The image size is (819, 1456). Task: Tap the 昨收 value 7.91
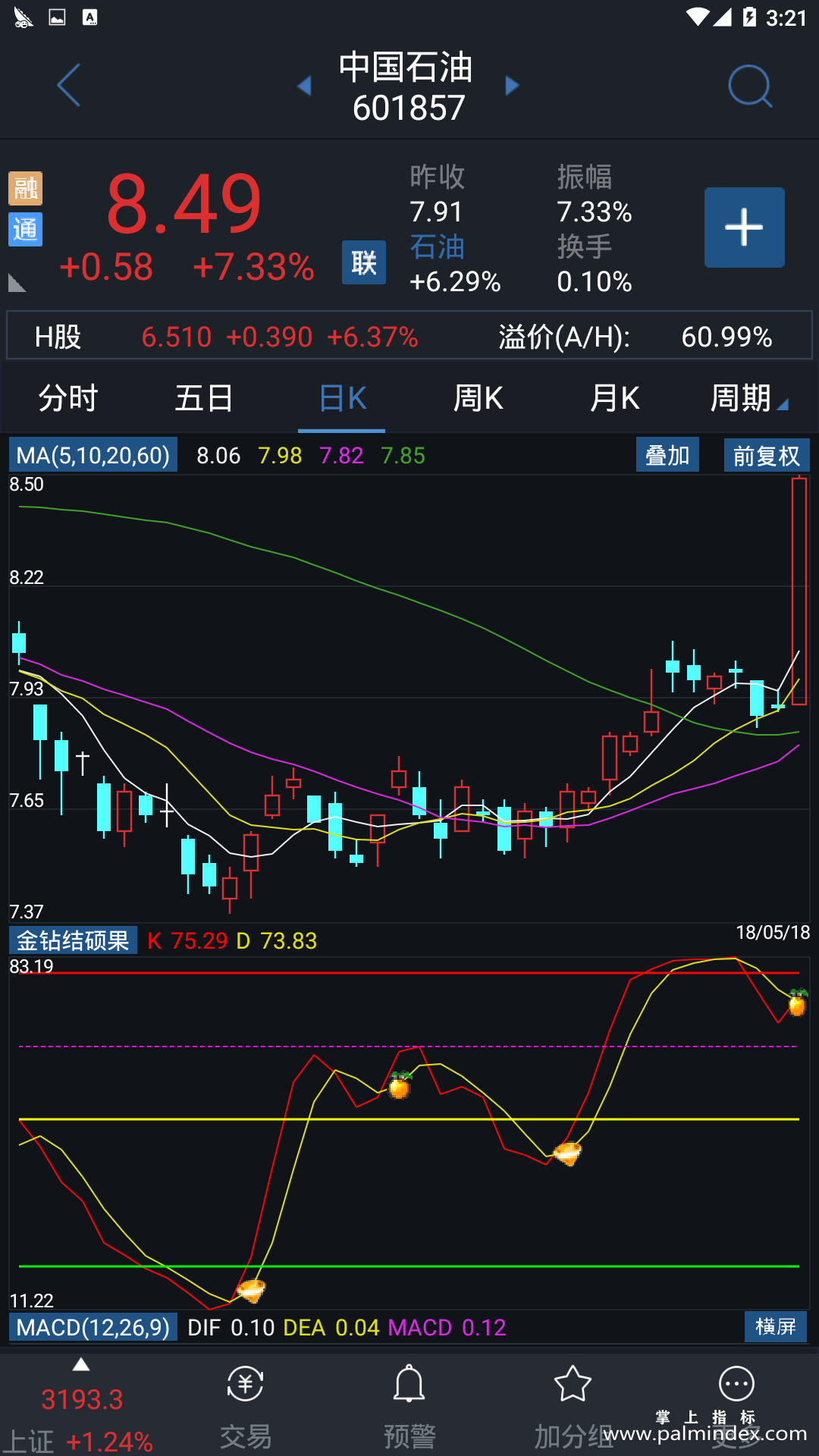coord(436,212)
